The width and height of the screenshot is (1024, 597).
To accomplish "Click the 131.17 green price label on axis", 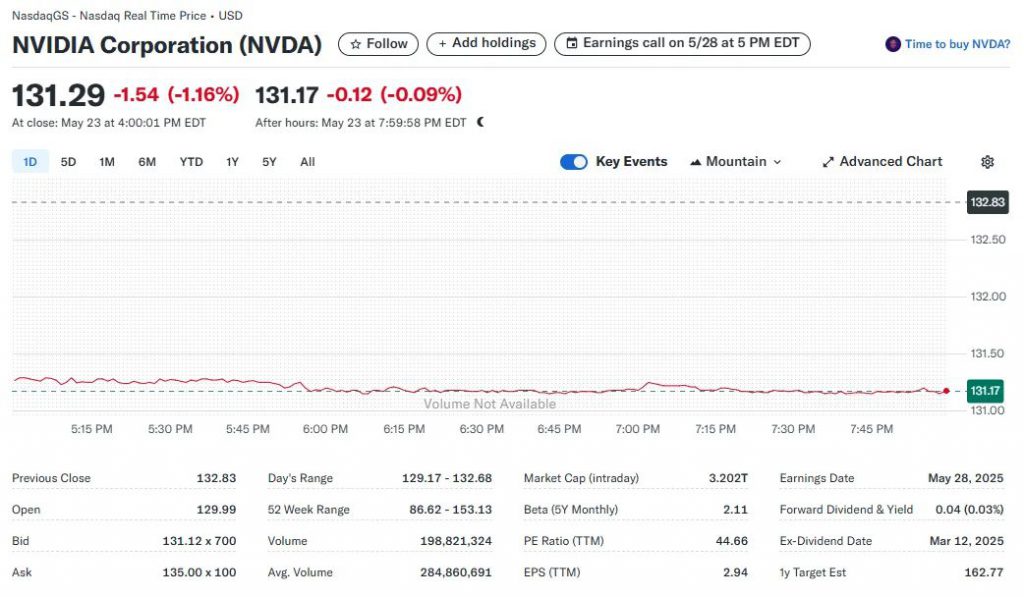I will coord(985,391).
